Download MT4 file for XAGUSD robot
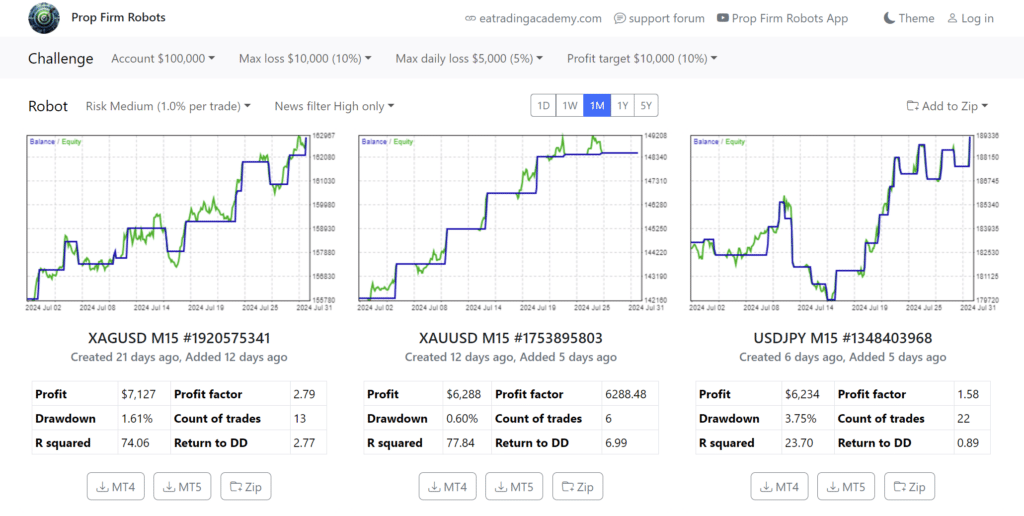 click(117, 487)
